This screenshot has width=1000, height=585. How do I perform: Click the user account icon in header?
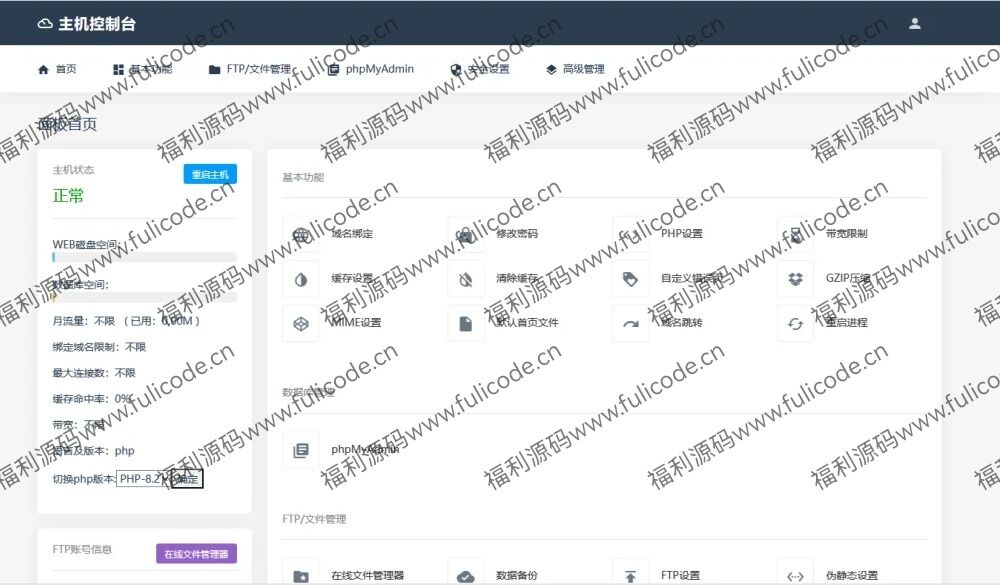[x=914, y=23]
